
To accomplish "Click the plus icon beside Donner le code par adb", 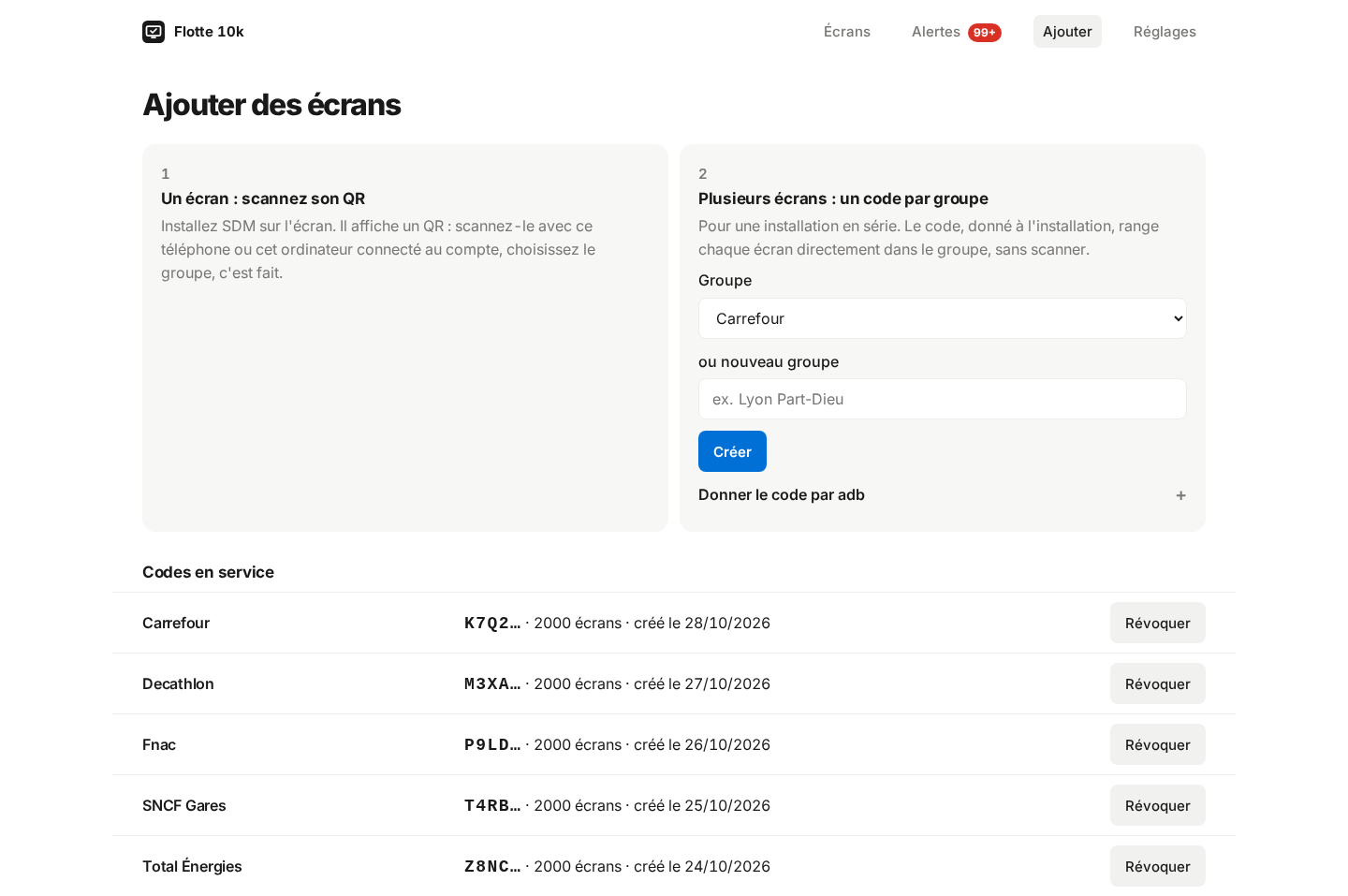I will [x=1181, y=495].
